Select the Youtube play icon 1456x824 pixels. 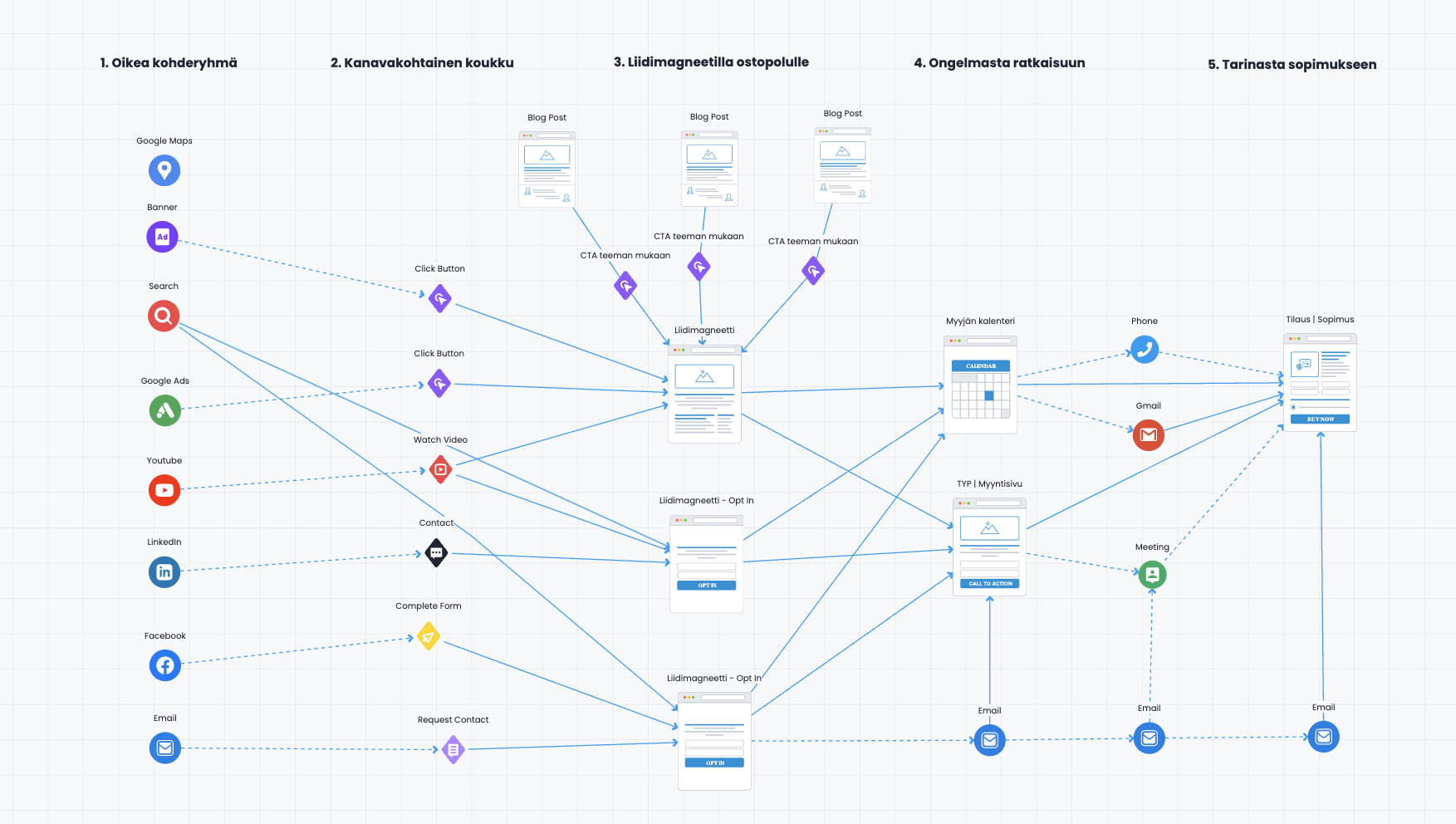[164, 490]
